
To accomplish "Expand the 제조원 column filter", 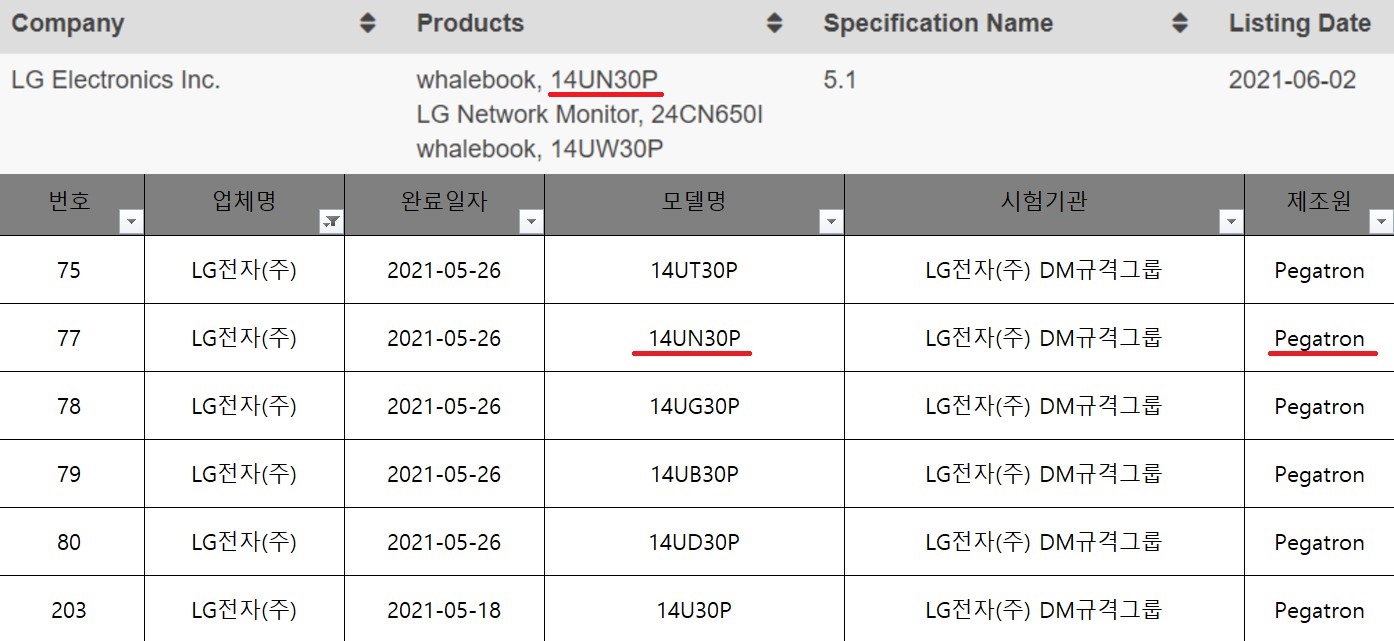I will click(1381, 222).
